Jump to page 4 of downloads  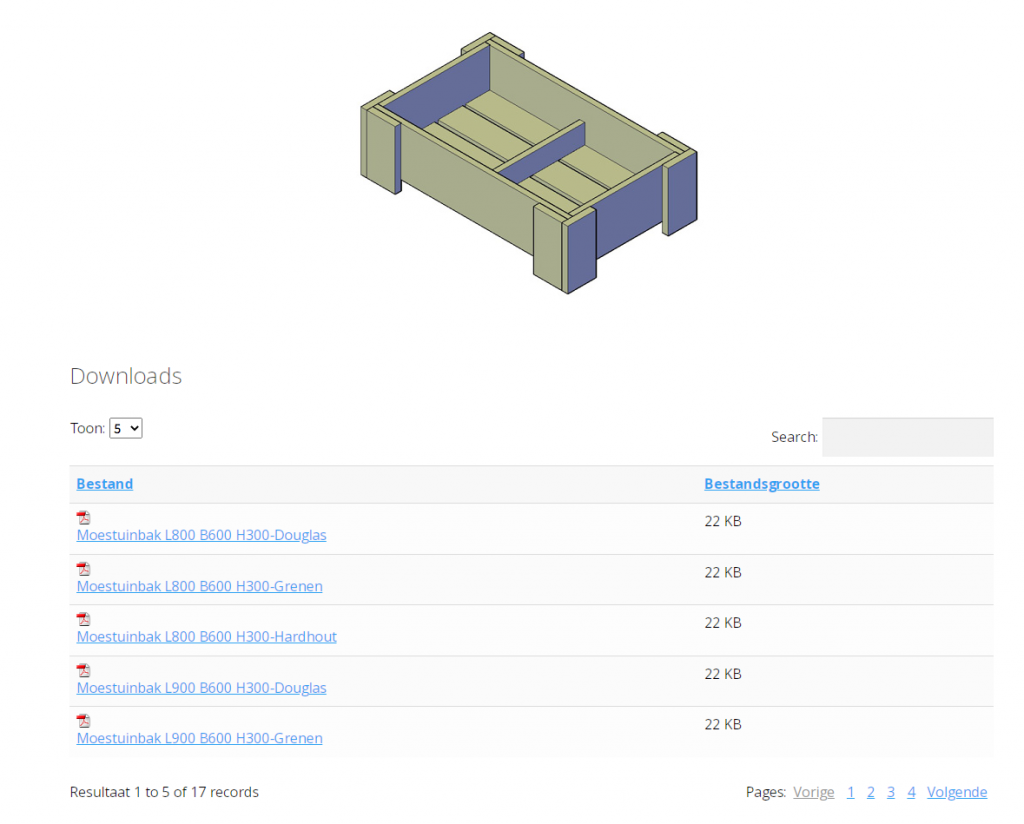(x=911, y=792)
